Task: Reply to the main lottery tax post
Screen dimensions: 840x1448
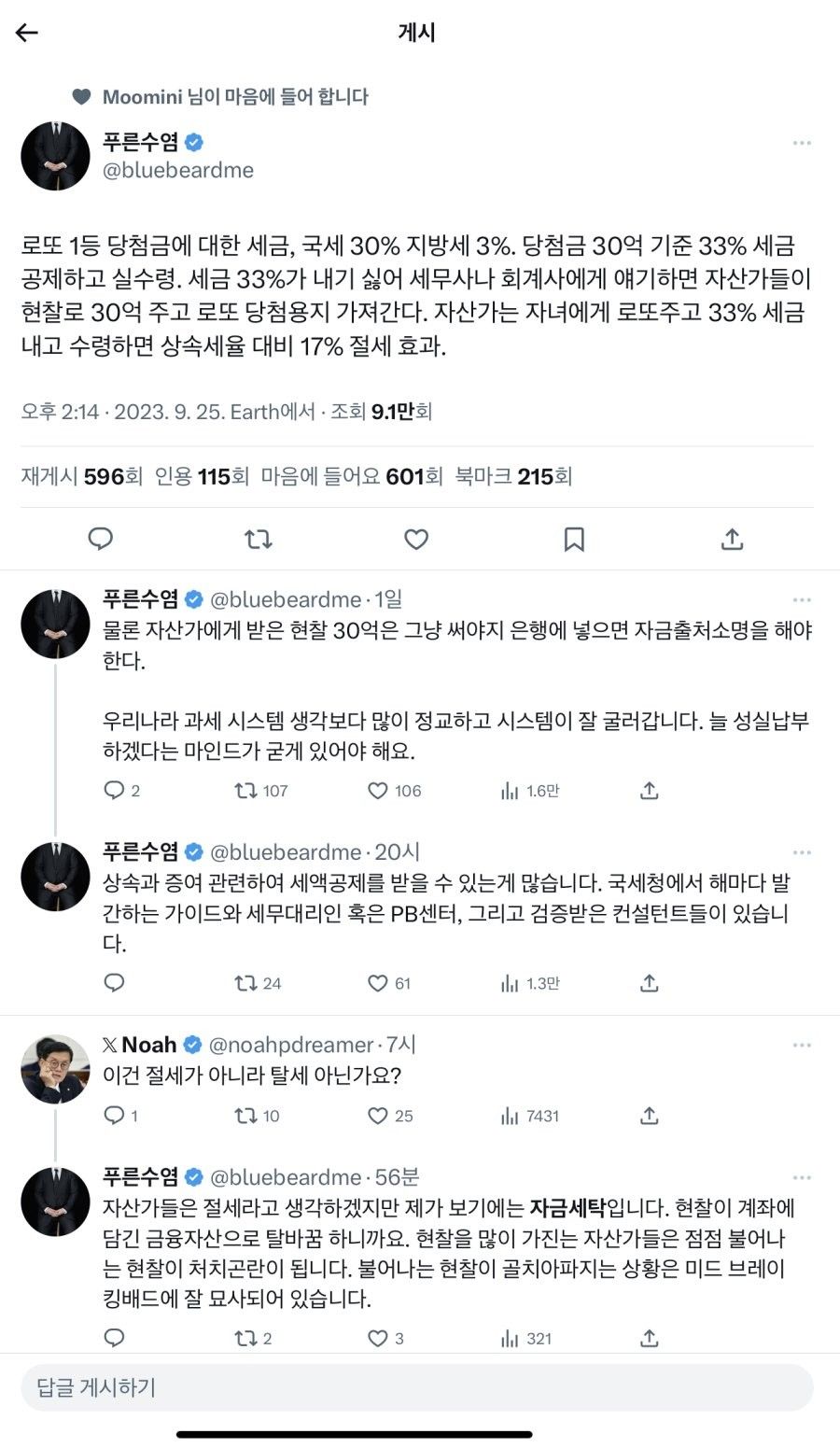Action: coord(100,539)
